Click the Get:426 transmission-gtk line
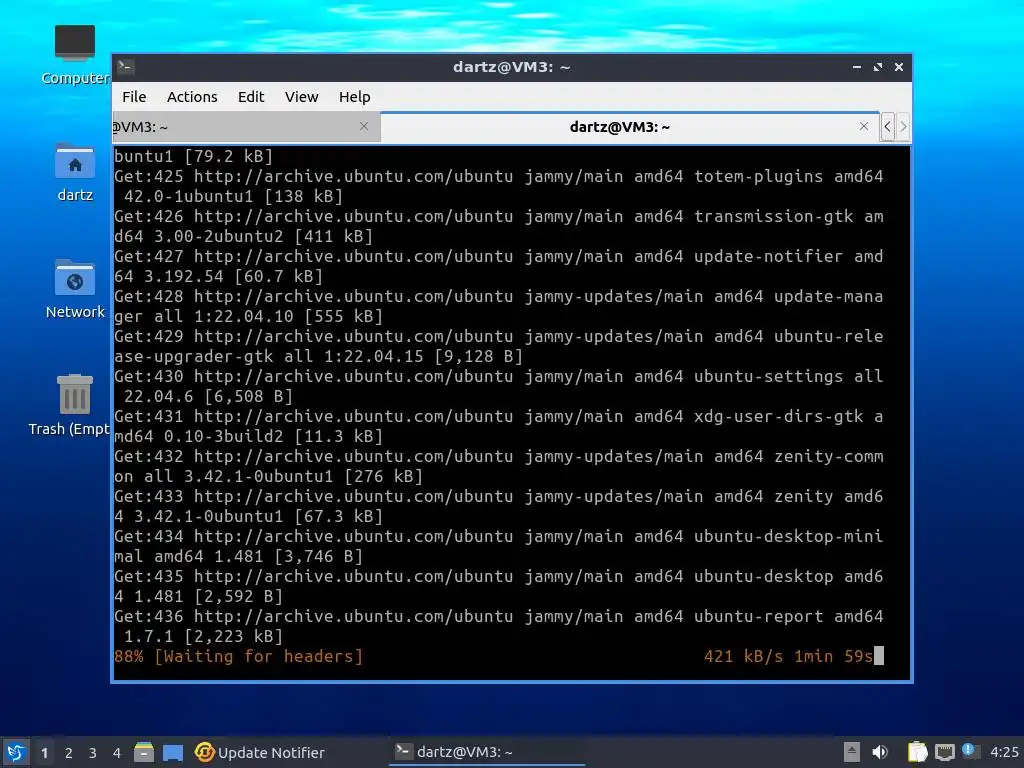Image resolution: width=1024 pixels, height=768 pixels. pos(499,226)
